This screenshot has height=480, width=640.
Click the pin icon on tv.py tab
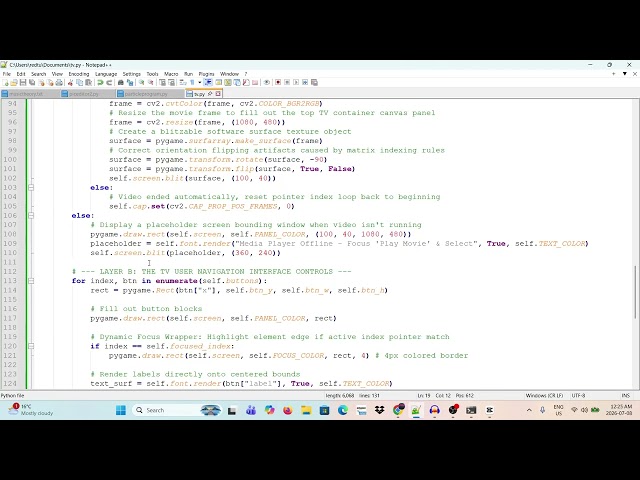pyautogui.click(x=210, y=94)
